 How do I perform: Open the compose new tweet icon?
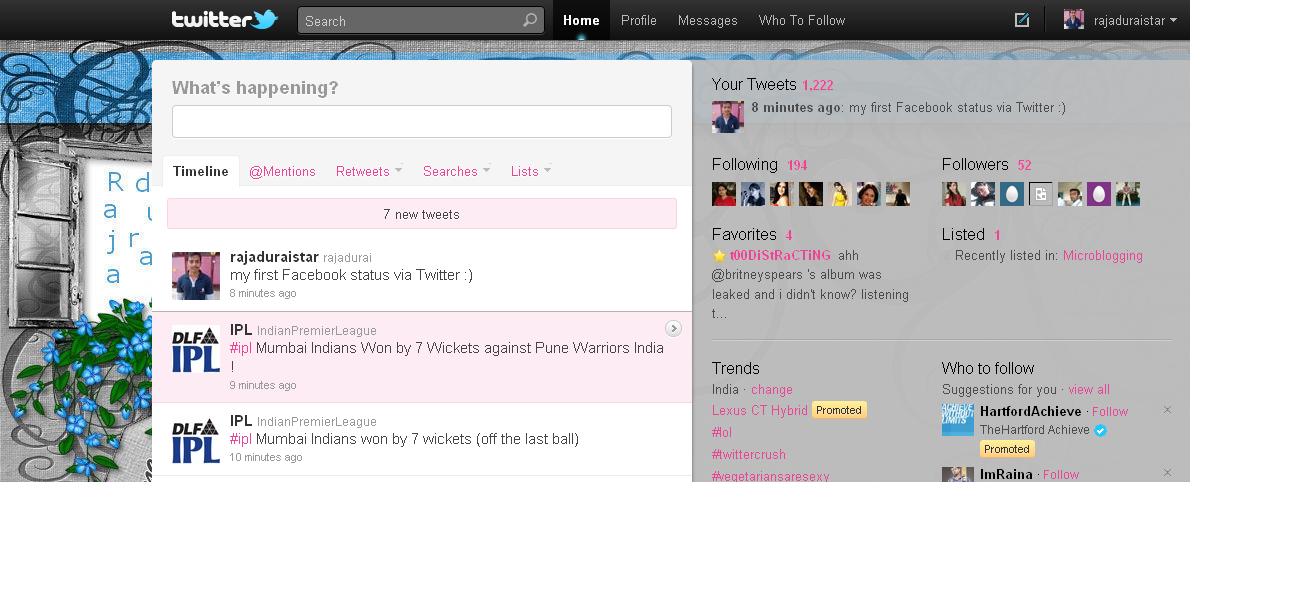(x=1021, y=20)
